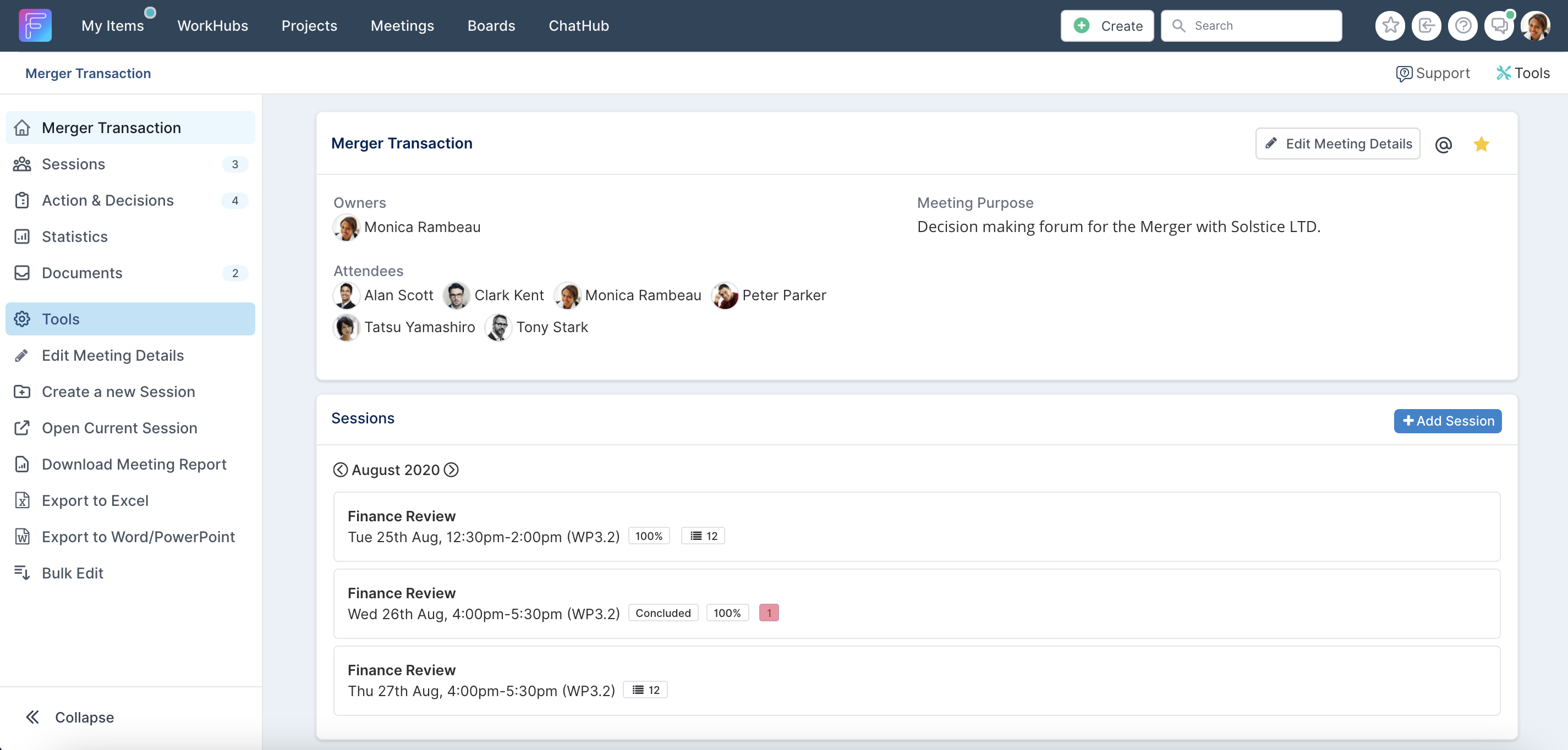The image size is (1568, 750).
Task: Click the Download Meeting Report icon
Action: pos(21,464)
